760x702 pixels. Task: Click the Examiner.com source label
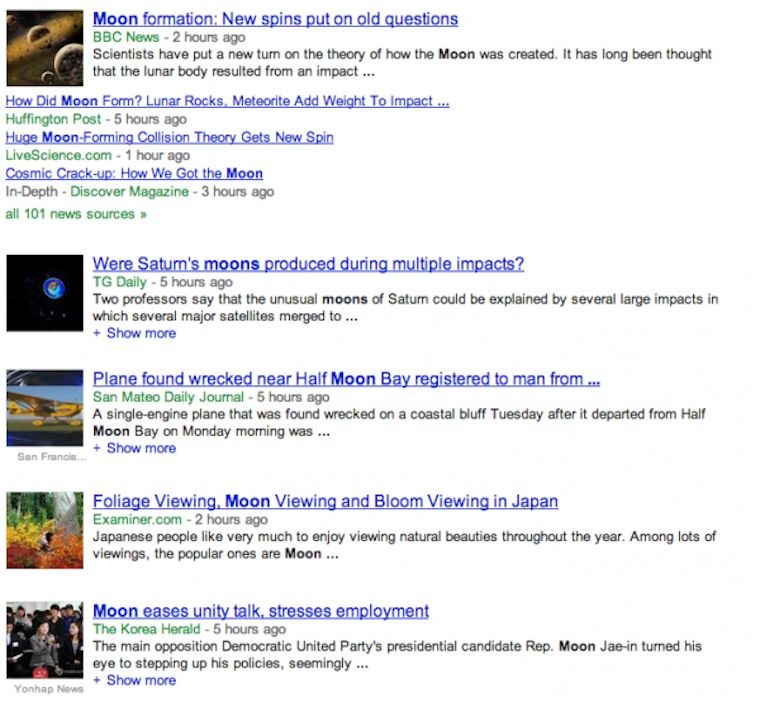(x=137, y=520)
